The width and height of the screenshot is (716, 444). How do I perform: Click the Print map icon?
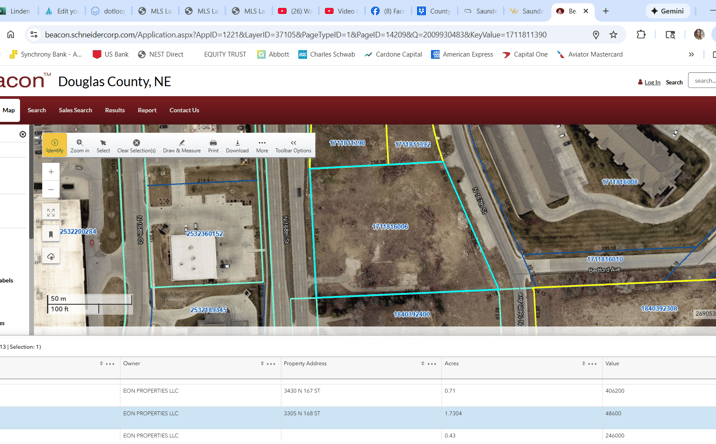(213, 146)
